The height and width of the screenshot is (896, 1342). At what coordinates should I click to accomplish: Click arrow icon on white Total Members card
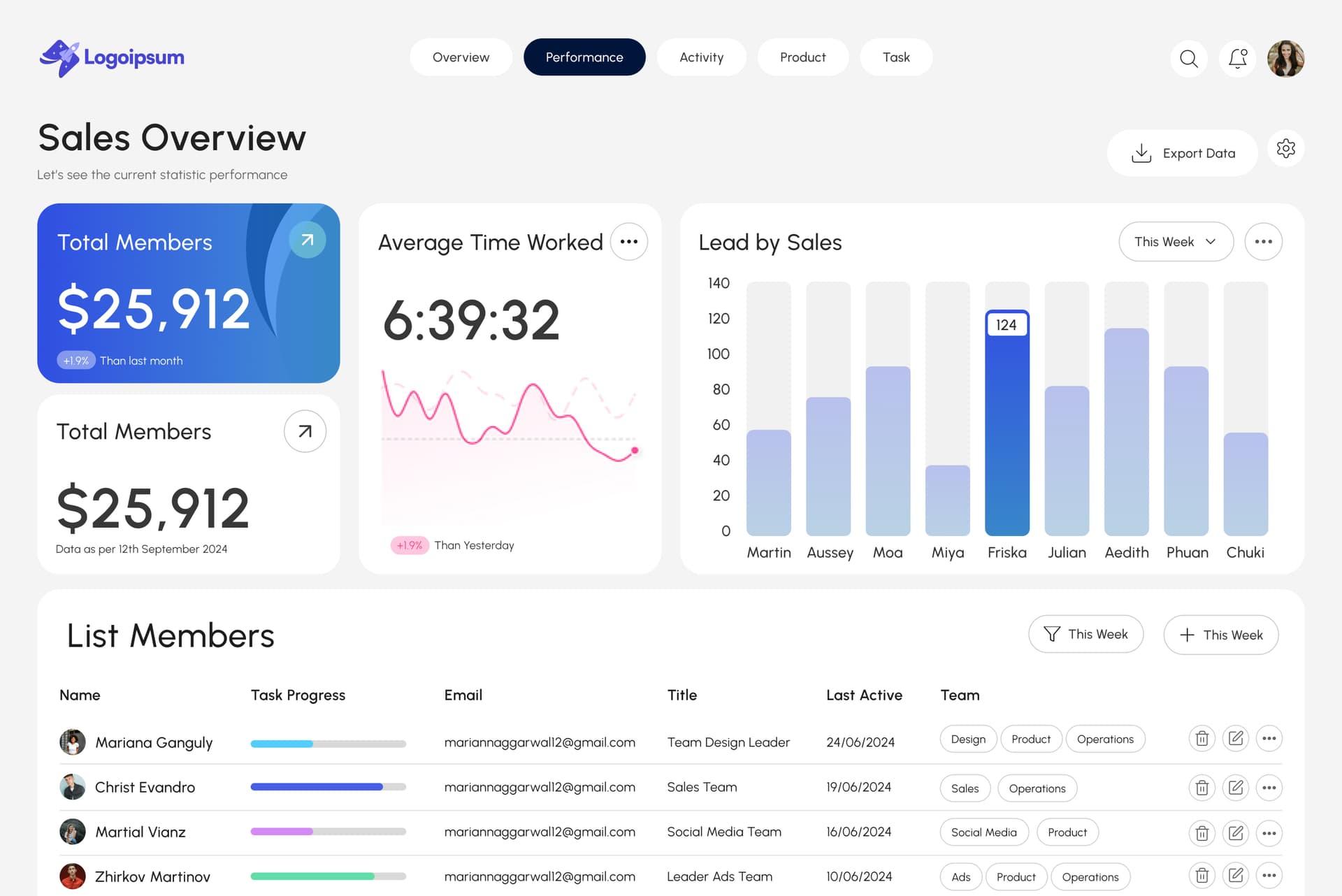(x=305, y=431)
